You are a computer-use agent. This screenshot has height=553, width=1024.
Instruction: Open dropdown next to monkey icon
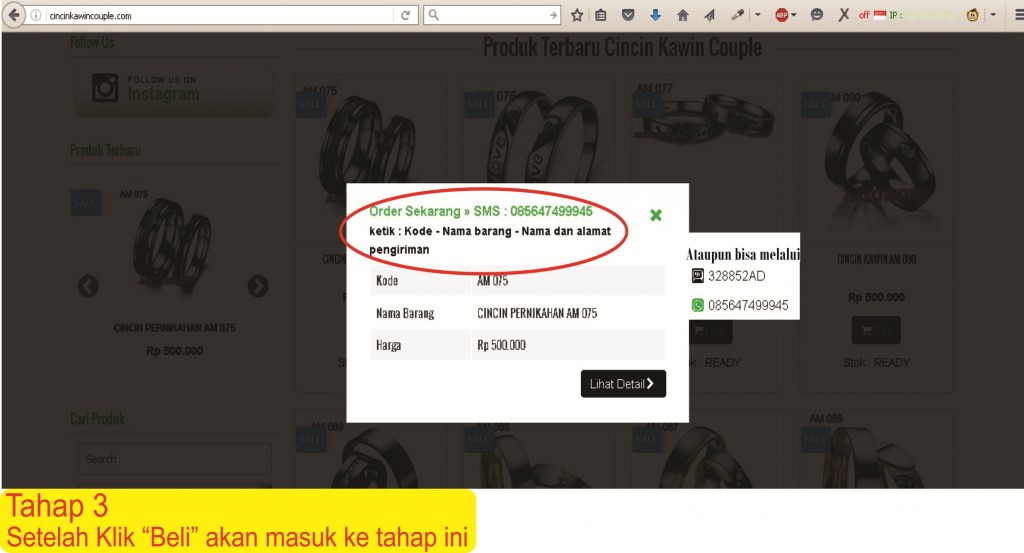993,14
